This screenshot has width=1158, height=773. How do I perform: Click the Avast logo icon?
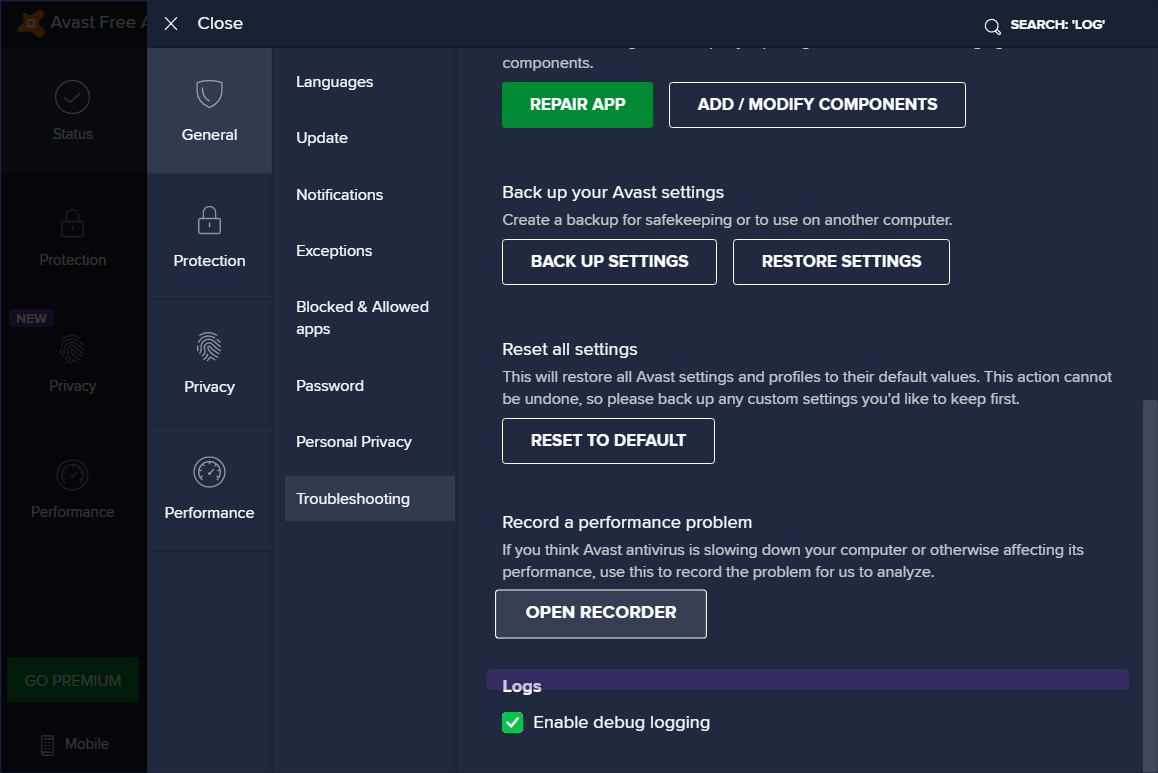pos(30,24)
